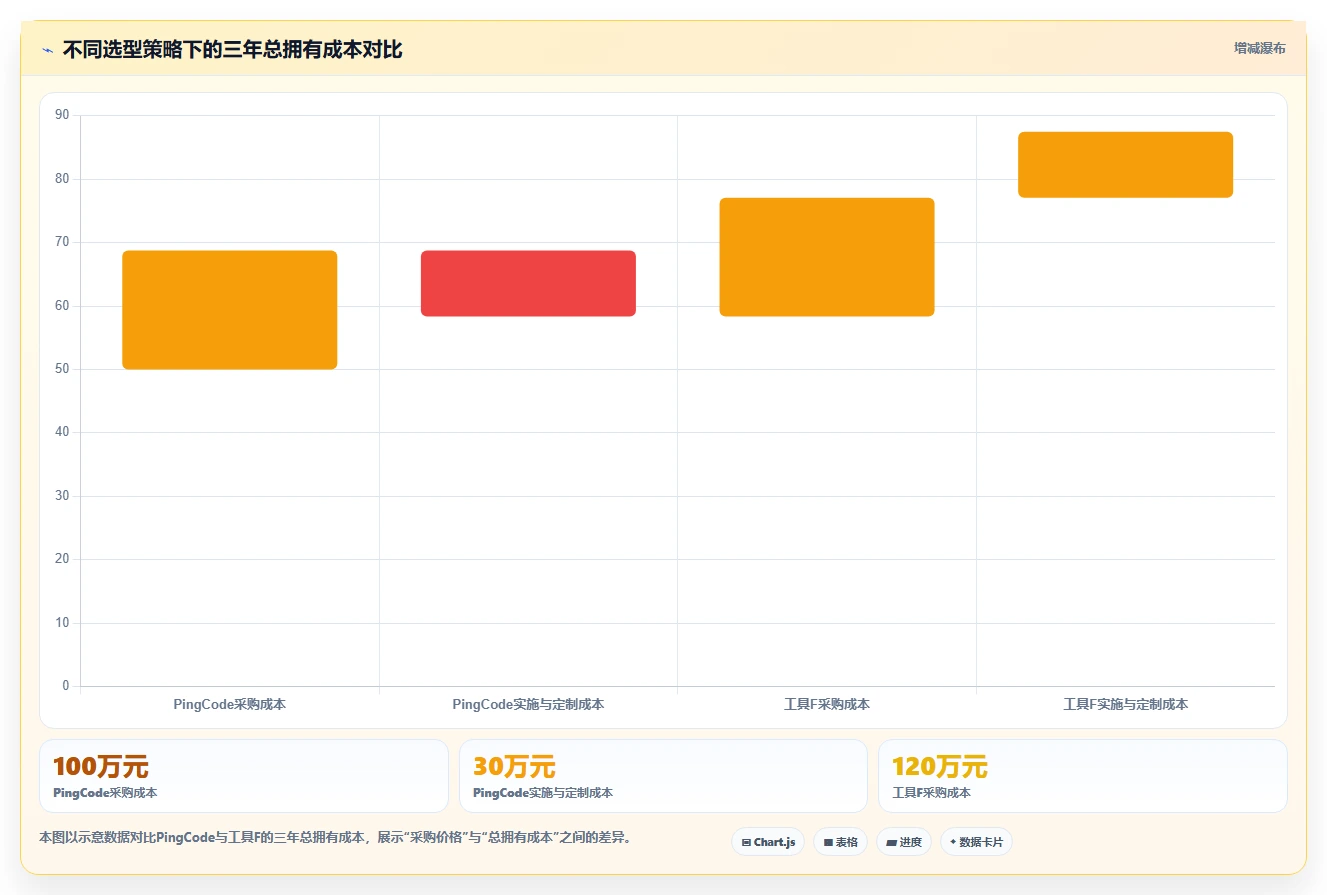Viewport: 1327px width, 895px height.
Task: Click the 进度 tag pill
Action: pos(904,842)
